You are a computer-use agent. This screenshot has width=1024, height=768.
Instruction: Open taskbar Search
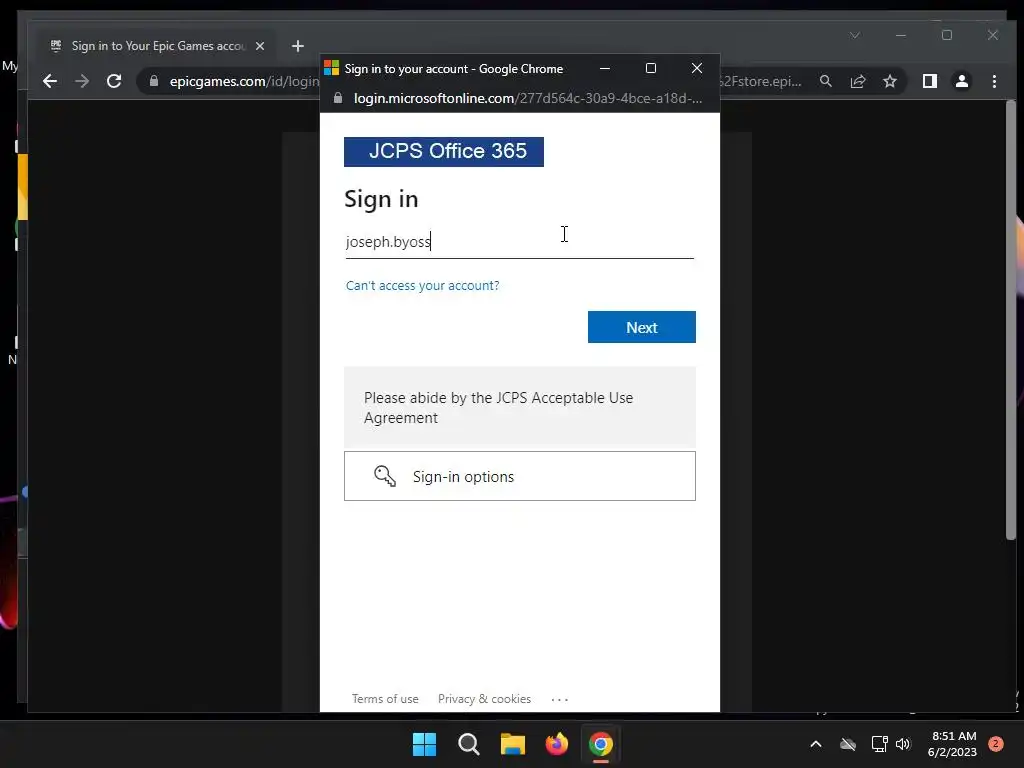click(x=469, y=744)
